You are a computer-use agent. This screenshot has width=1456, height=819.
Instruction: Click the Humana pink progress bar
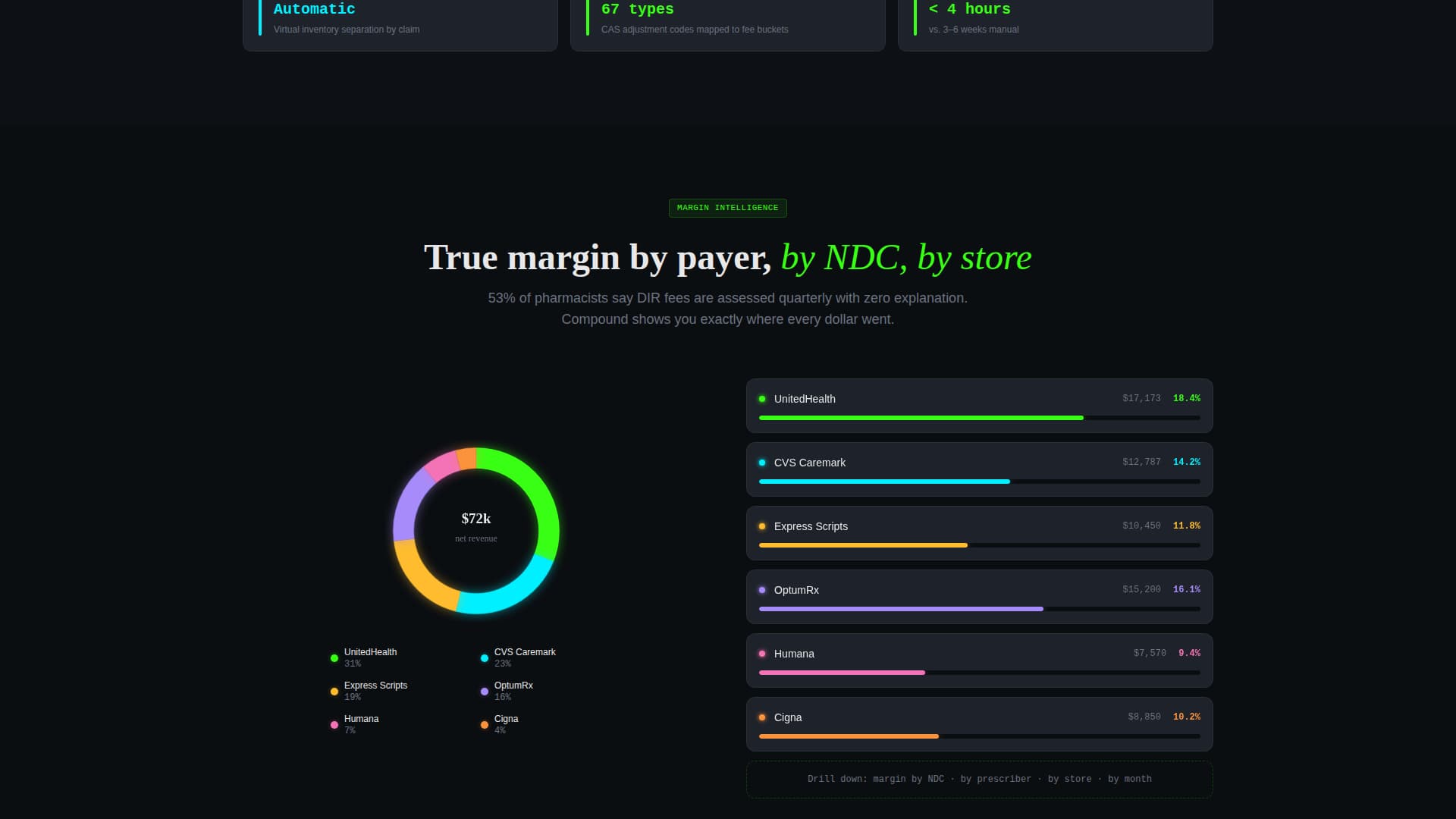coord(842,673)
